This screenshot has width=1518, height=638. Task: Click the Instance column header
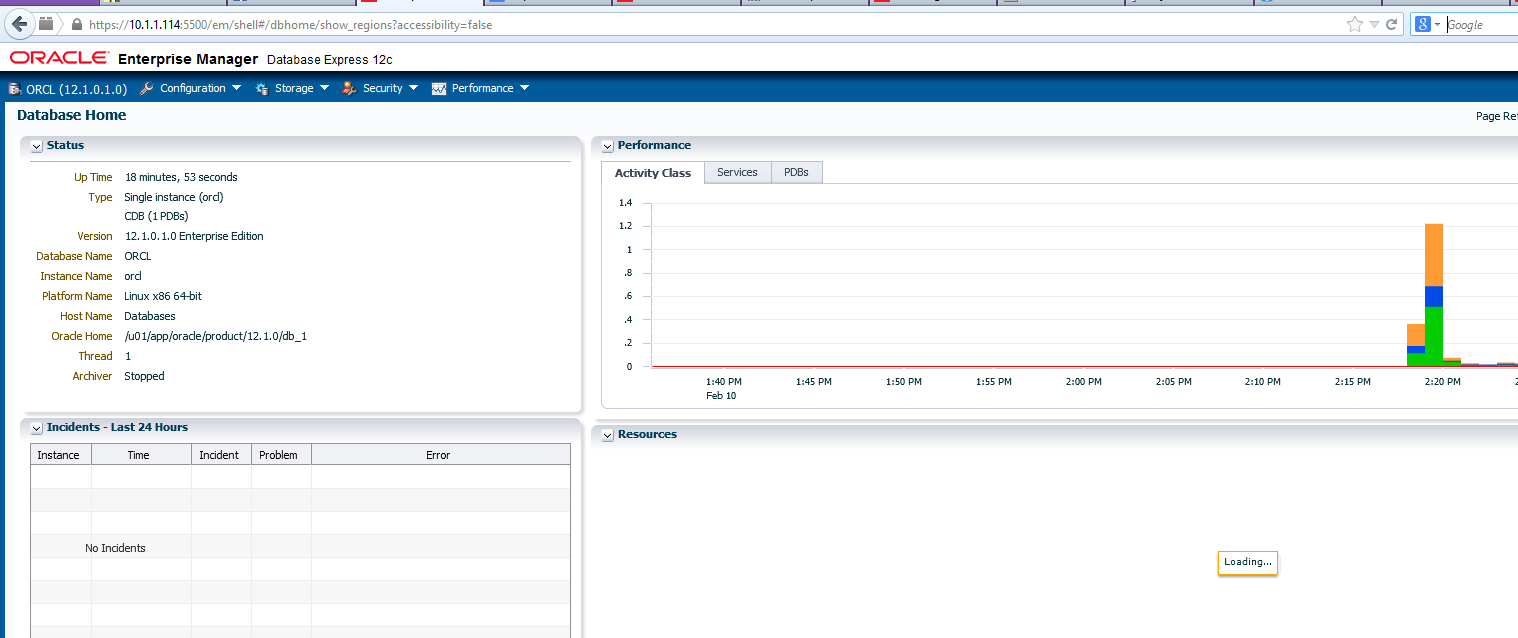coord(61,455)
